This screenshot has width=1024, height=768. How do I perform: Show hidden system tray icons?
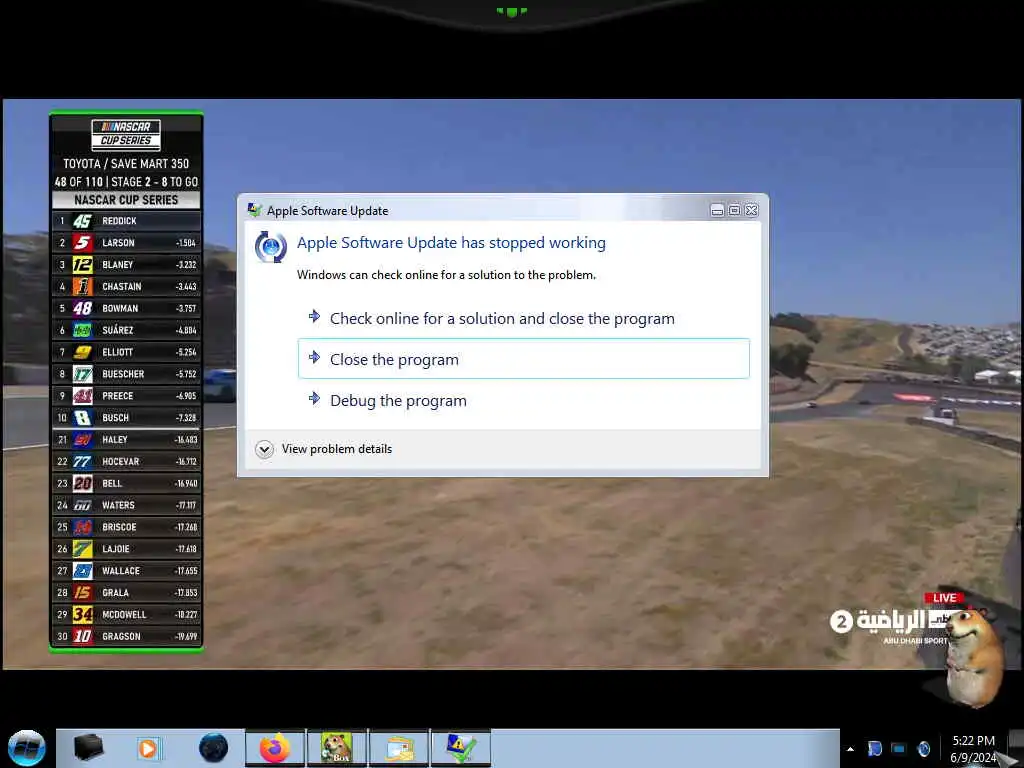pyautogui.click(x=850, y=749)
